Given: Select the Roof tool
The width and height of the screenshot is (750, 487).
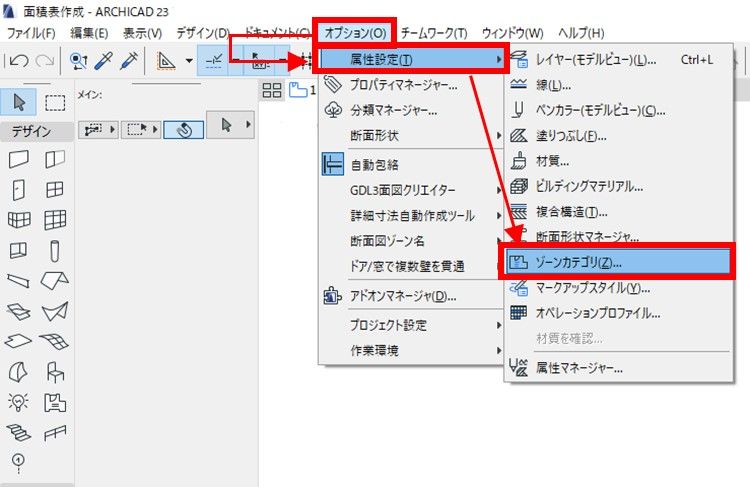Looking at the screenshot, I should pyautogui.click(x=55, y=281).
